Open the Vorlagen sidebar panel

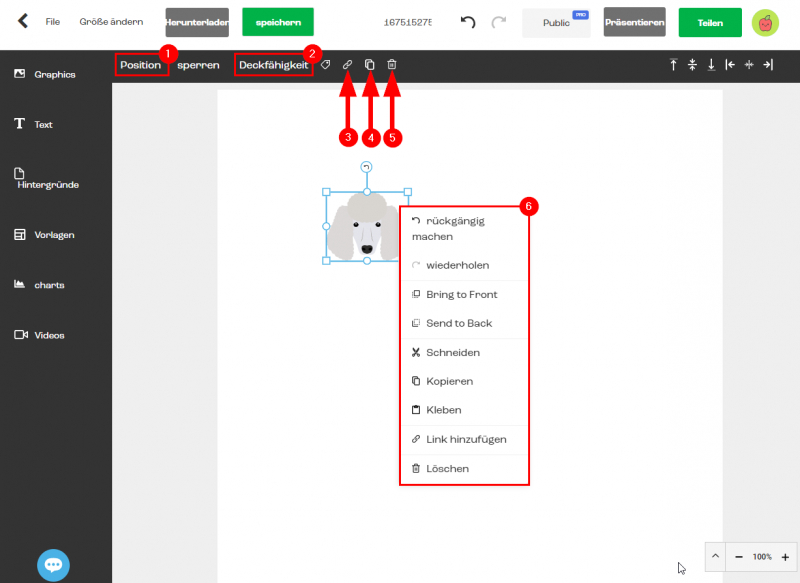[x=44, y=235]
